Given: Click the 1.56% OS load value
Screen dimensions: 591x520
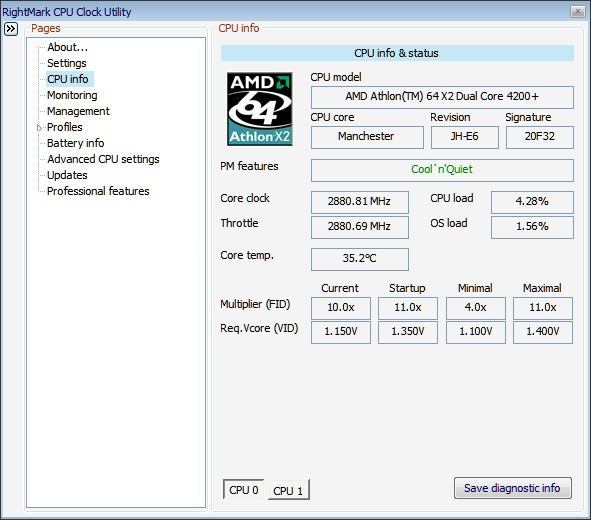Looking at the screenshot, I should pos(532,227).
